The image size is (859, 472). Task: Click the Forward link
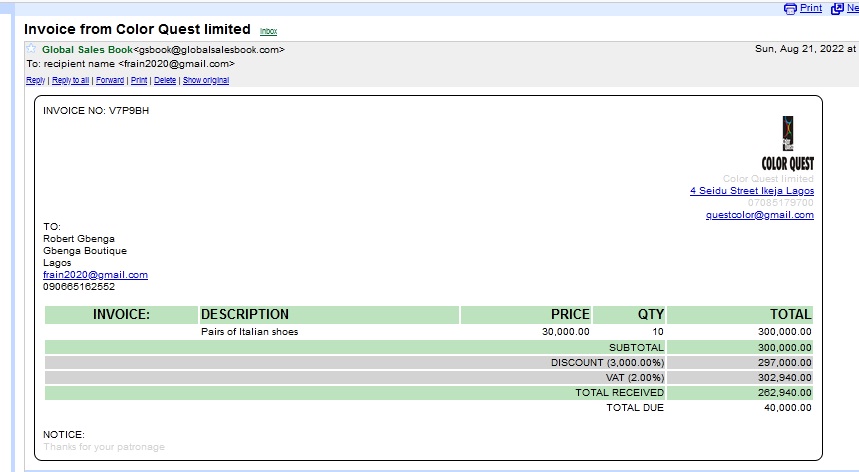pos(110,80)
